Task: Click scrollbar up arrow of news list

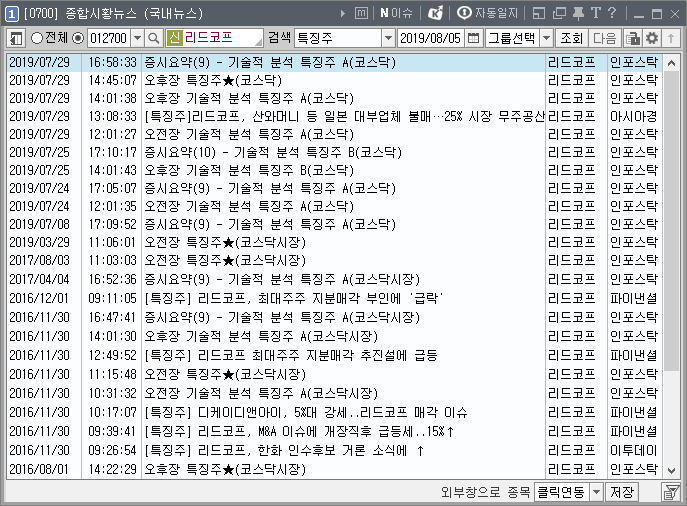Action: [671, 63]
